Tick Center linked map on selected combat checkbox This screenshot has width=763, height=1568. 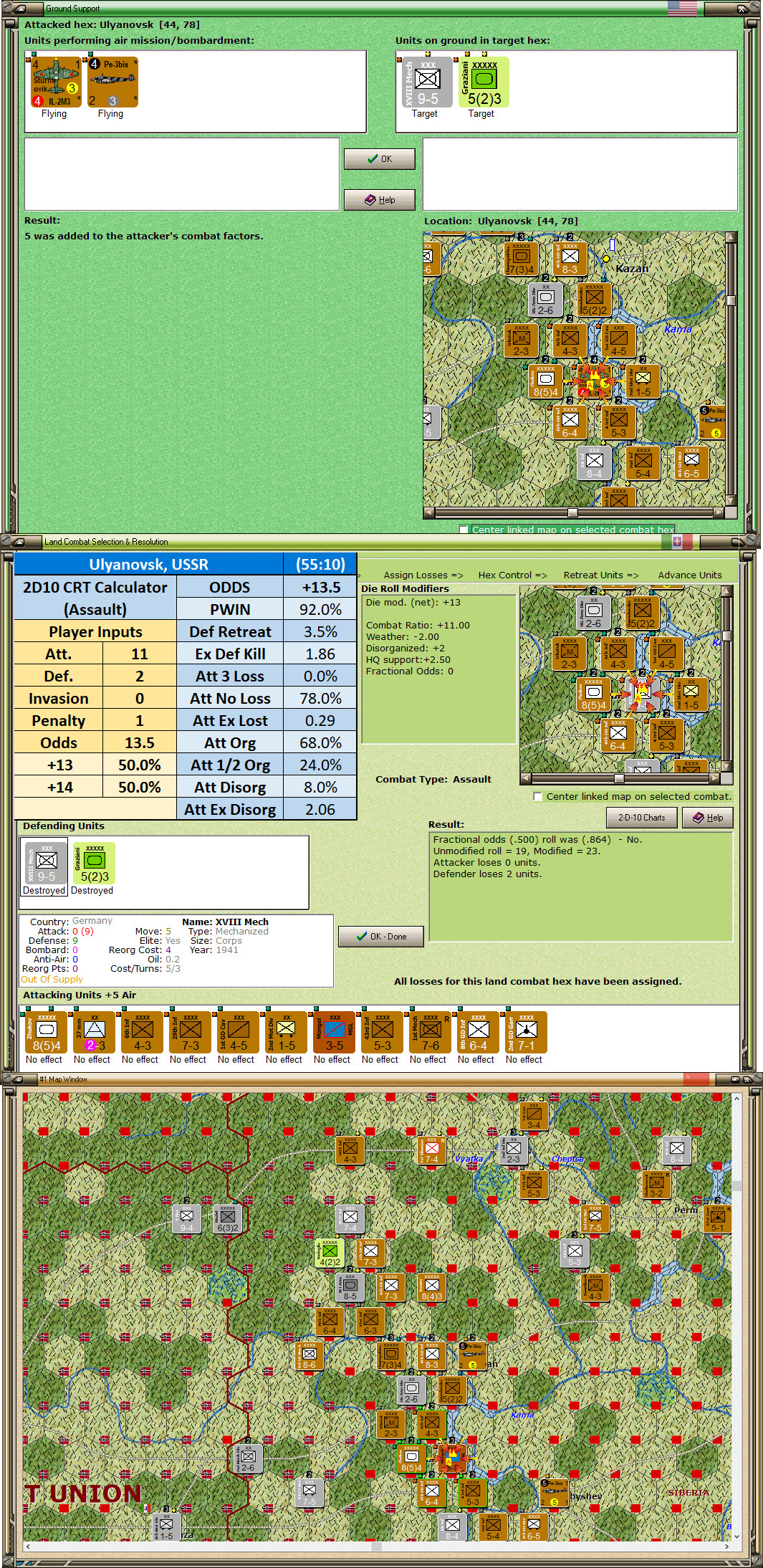538,797
